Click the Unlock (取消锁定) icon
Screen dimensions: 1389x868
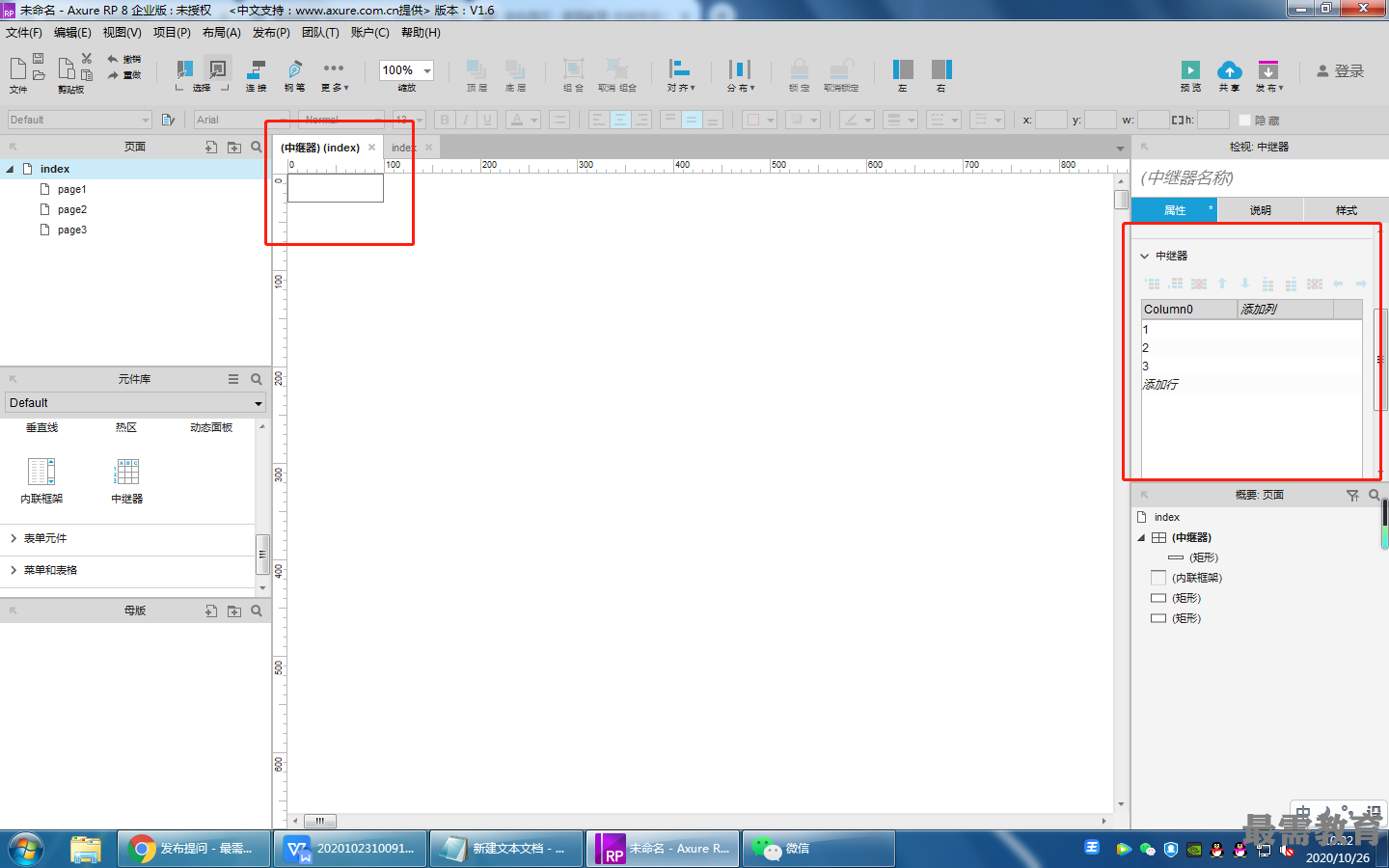841,69
